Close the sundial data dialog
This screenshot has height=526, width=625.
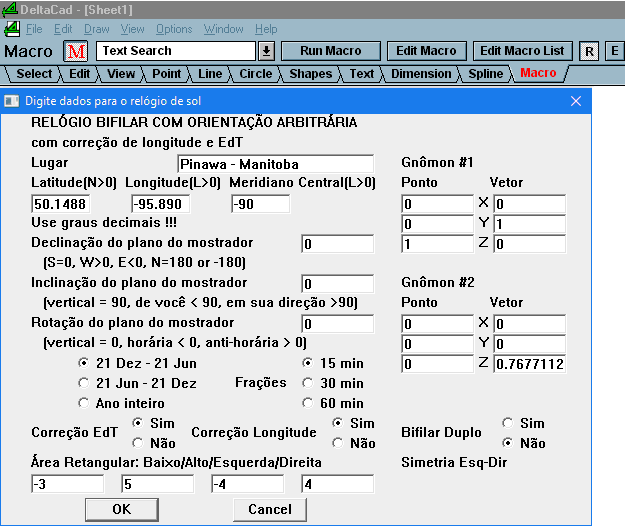[x=576, y=101]
